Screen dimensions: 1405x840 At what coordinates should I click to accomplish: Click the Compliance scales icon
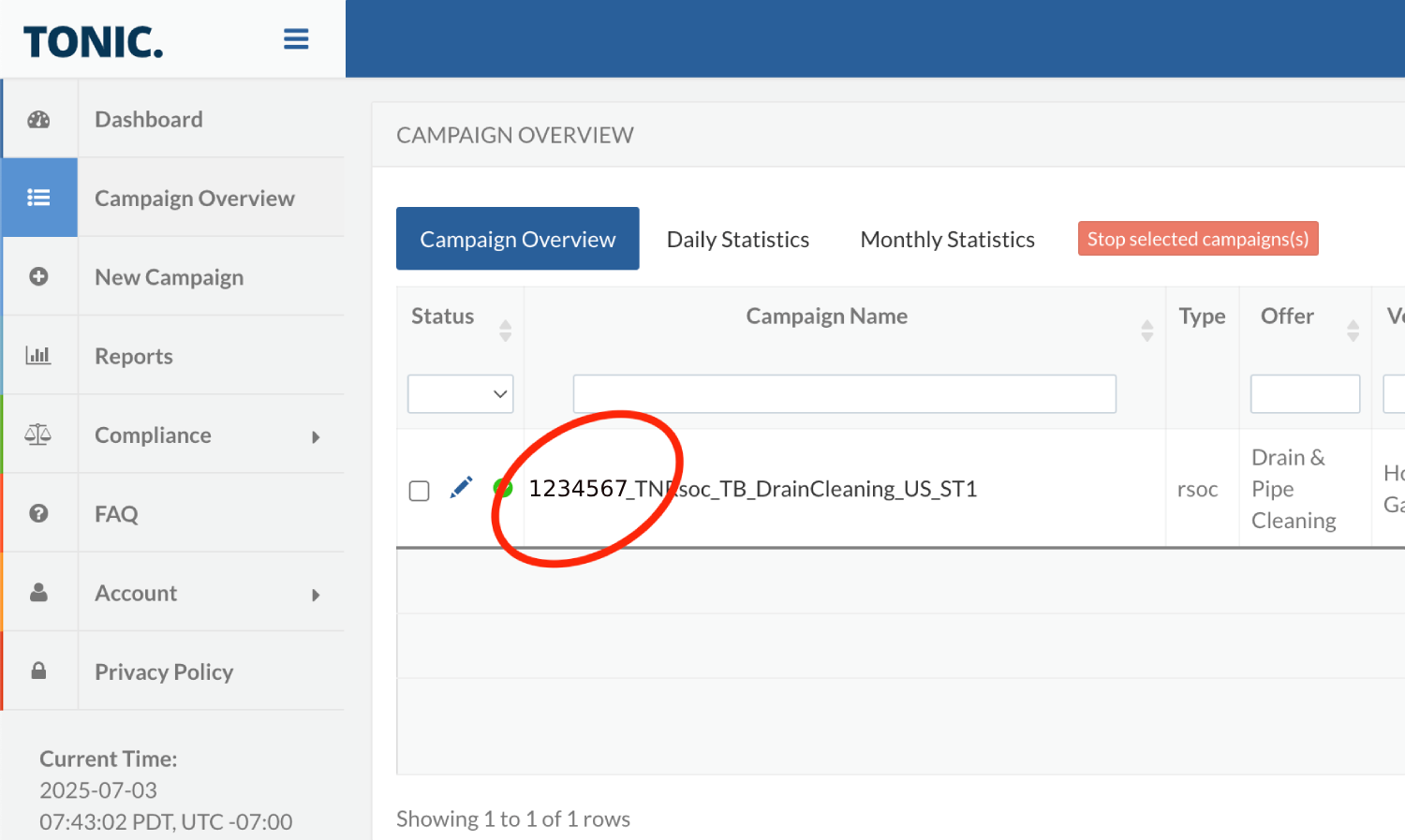(38, 435)
